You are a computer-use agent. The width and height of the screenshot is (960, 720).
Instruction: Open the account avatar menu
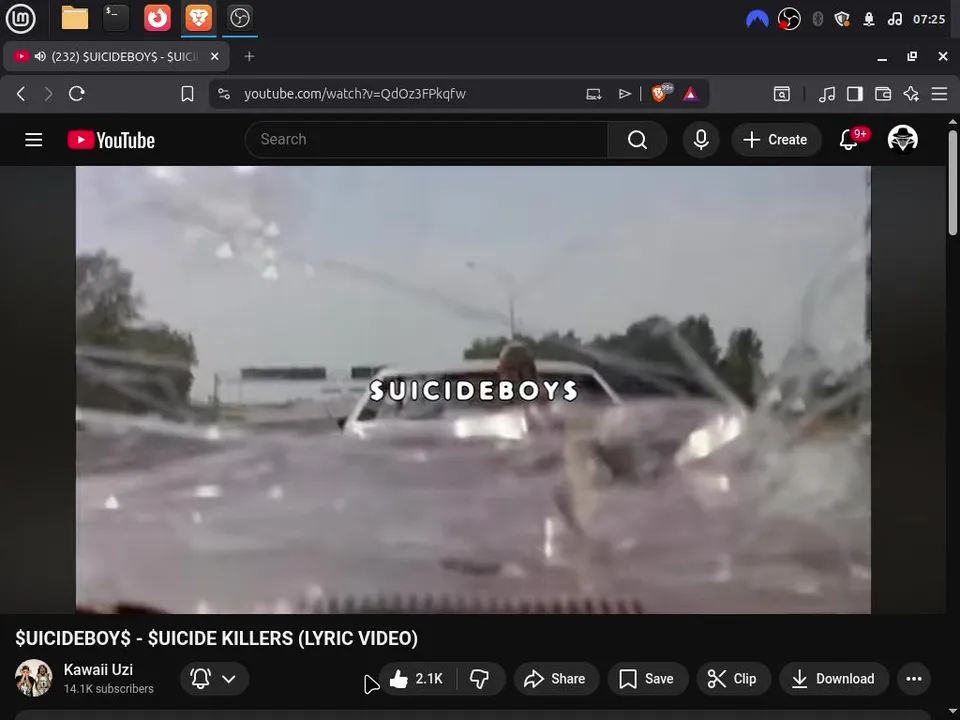tap(902, 139)
